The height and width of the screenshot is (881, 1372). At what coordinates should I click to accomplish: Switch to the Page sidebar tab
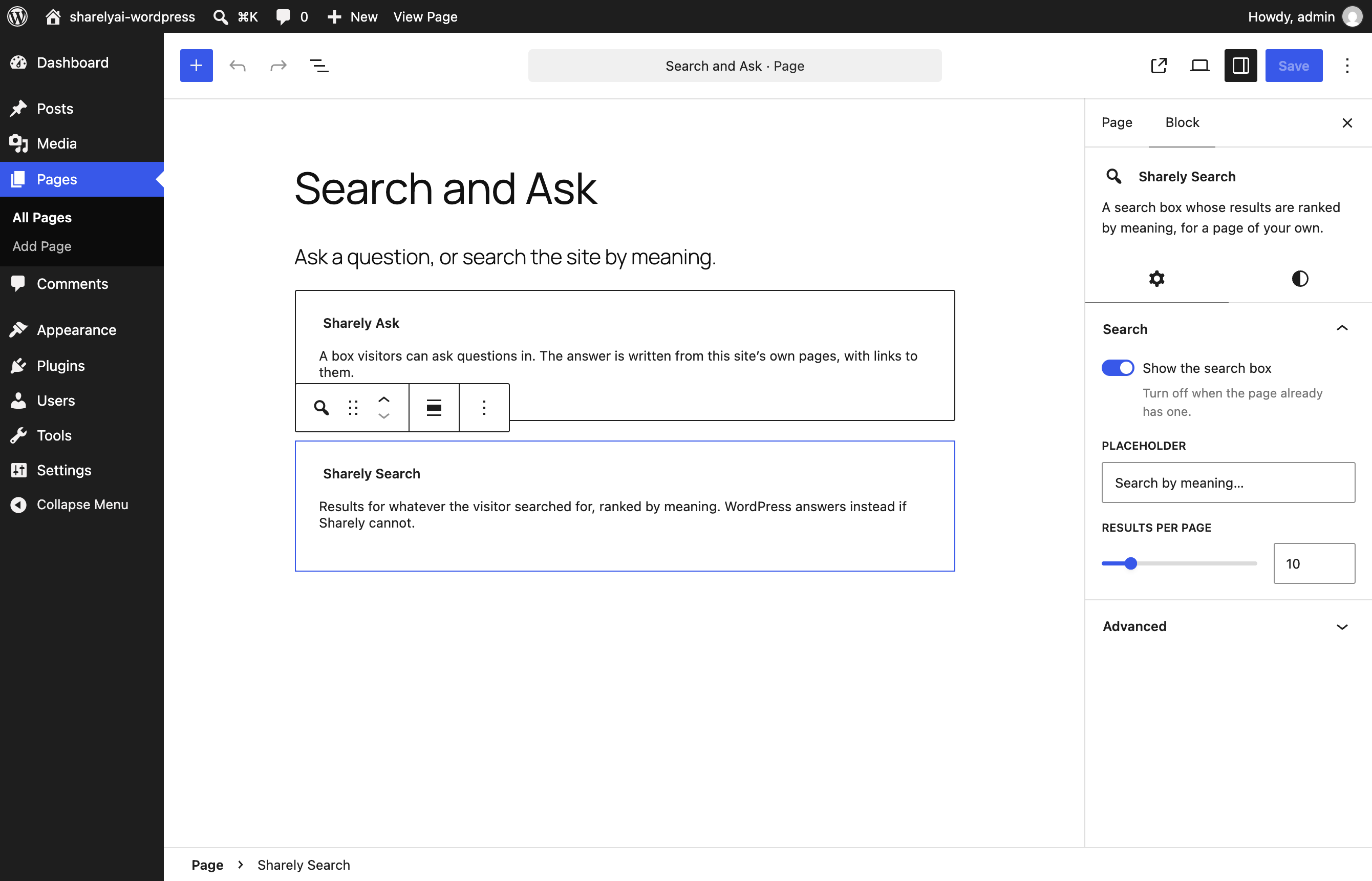tap(1117, 122)
